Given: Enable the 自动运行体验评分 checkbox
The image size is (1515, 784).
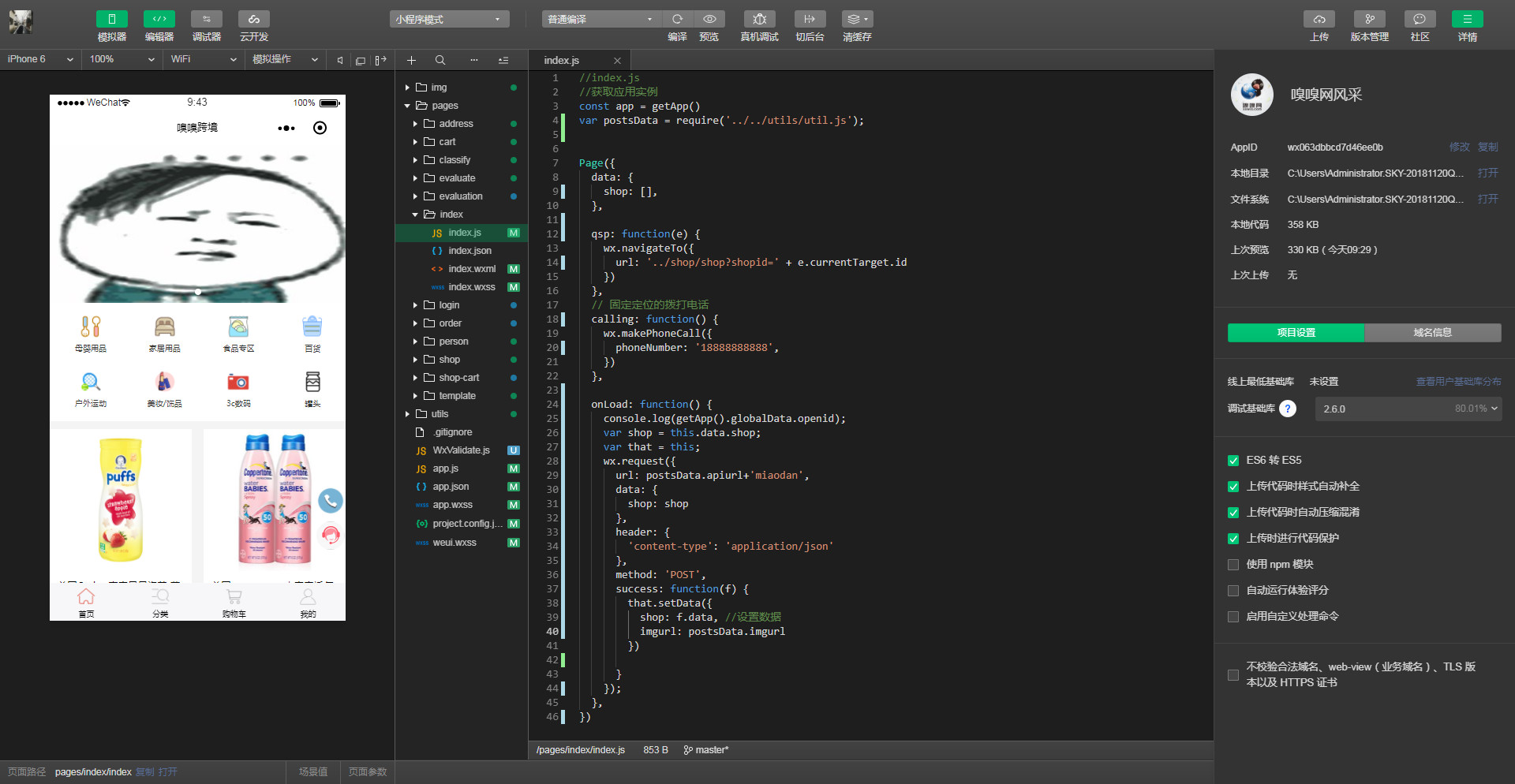Looking at the screenshot, I should tap(1233, 591).
